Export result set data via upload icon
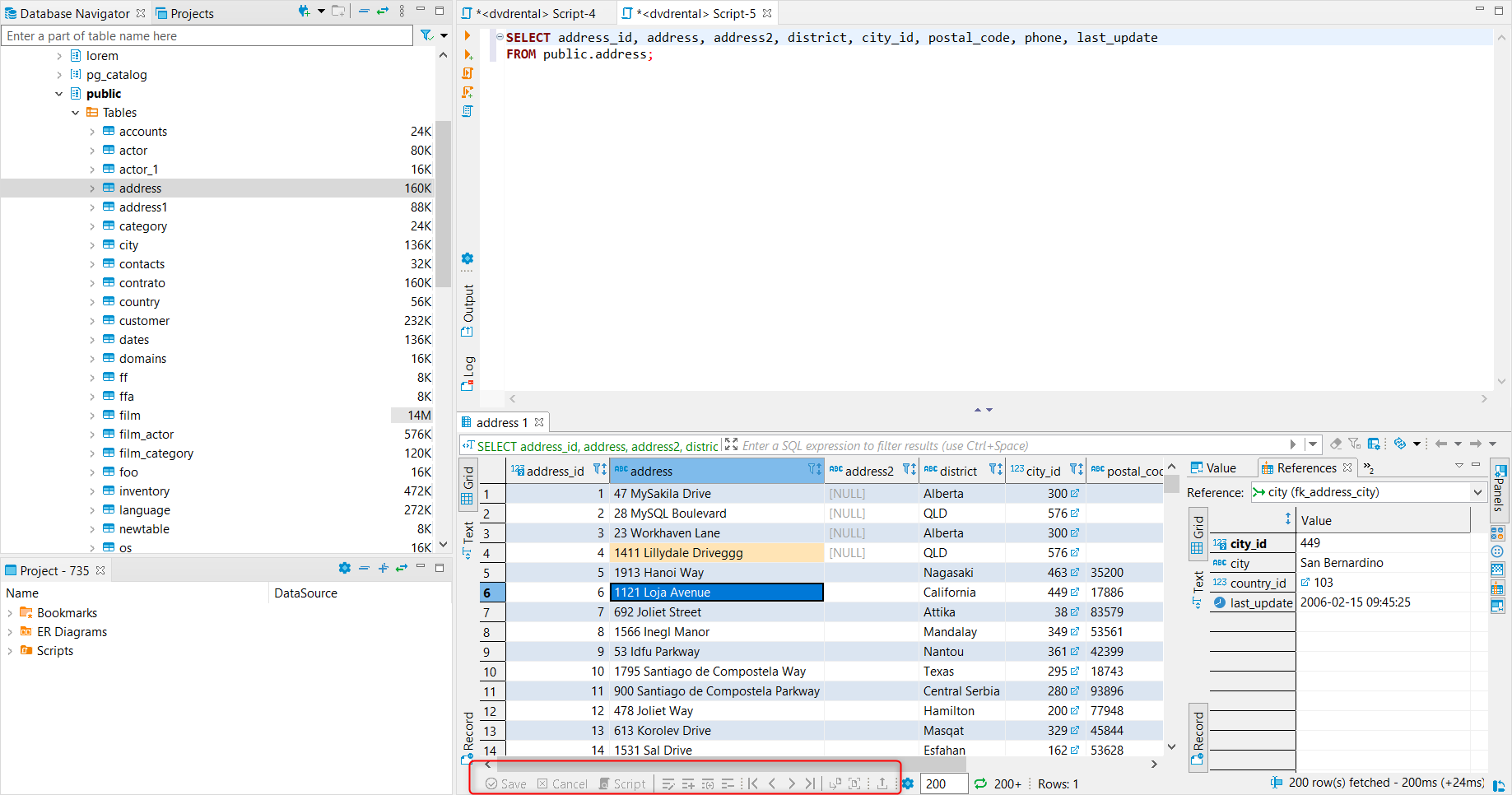This screenshot has height=795, width=1512. pyautogui.click(x=882, y=783)
